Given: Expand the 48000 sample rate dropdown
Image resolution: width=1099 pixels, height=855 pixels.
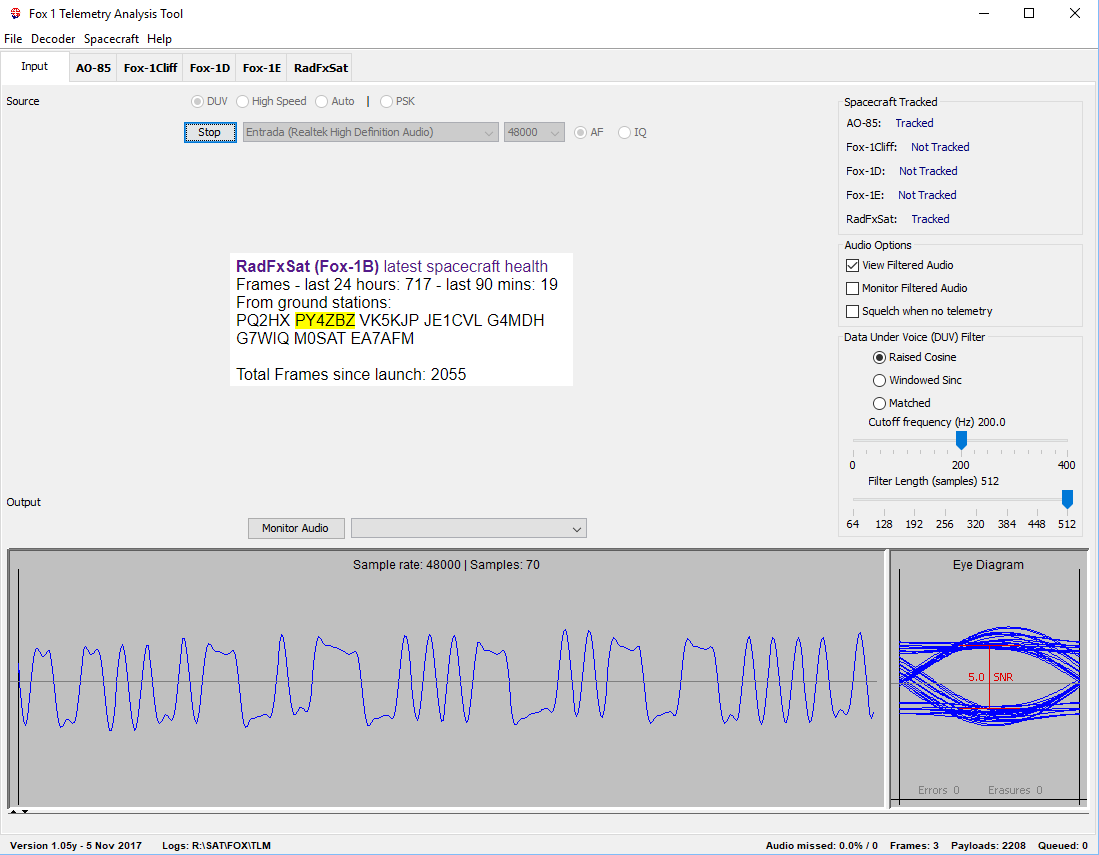Looking at the screenshot, I should [534, 132].
